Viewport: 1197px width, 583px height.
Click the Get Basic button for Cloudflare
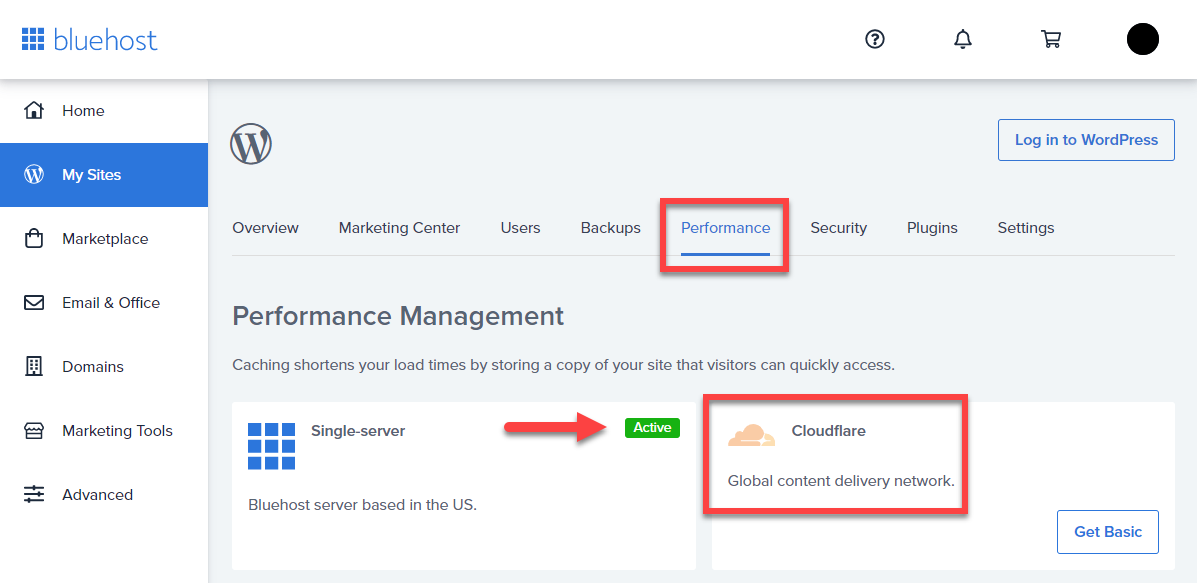point(1108,532)
